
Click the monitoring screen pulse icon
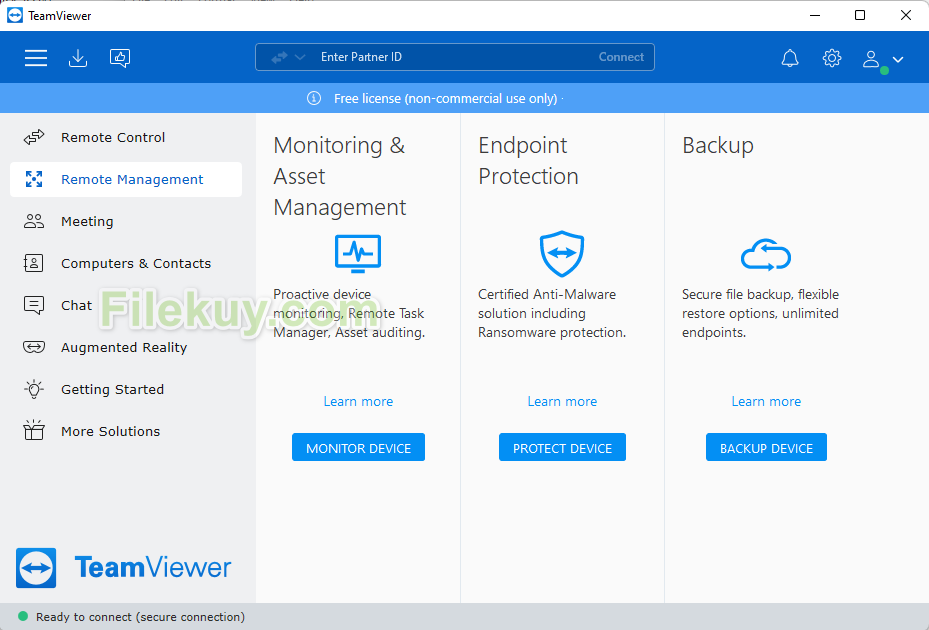point(358,254)
